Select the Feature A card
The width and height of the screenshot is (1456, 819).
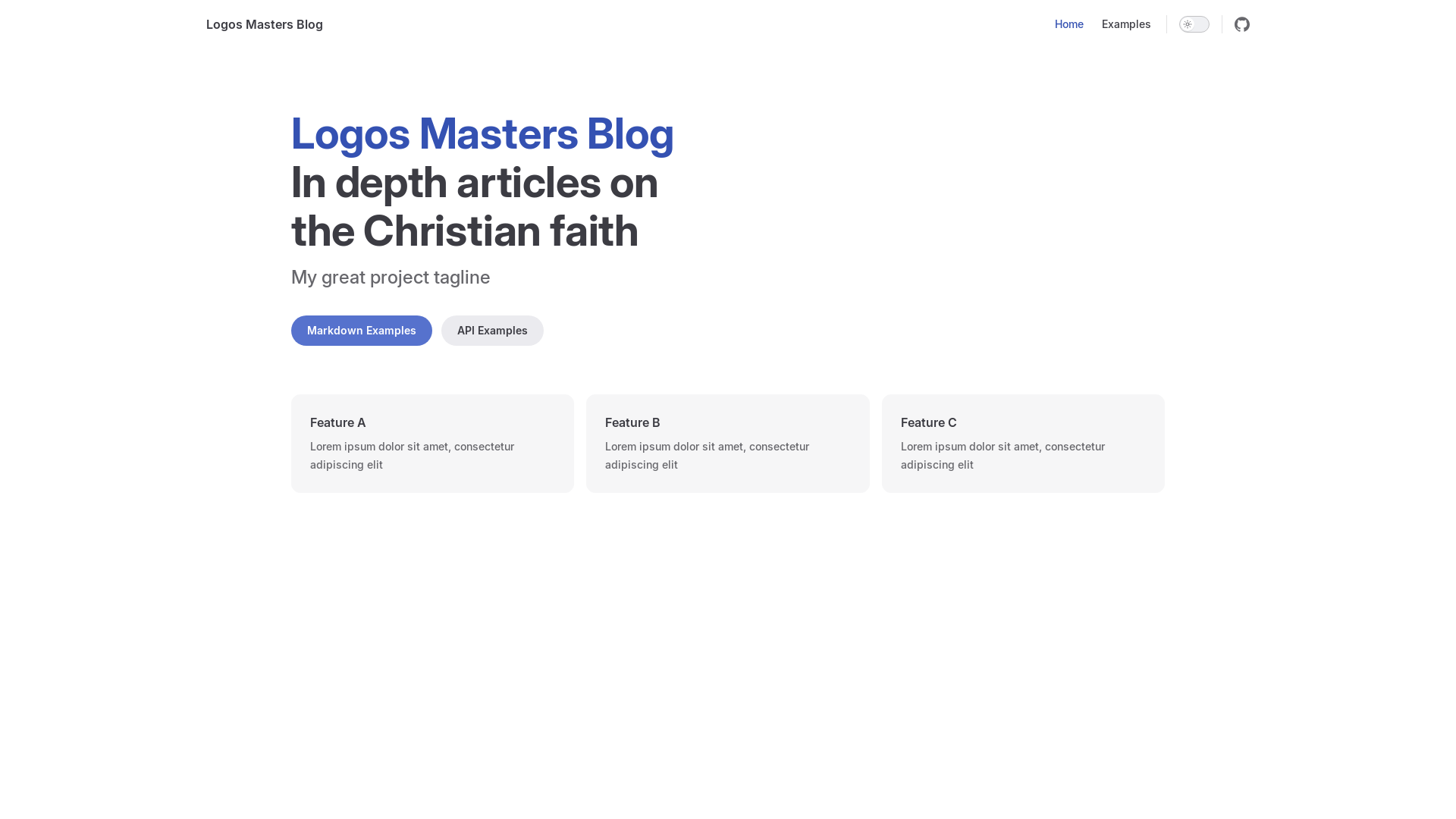pos(432,444)
